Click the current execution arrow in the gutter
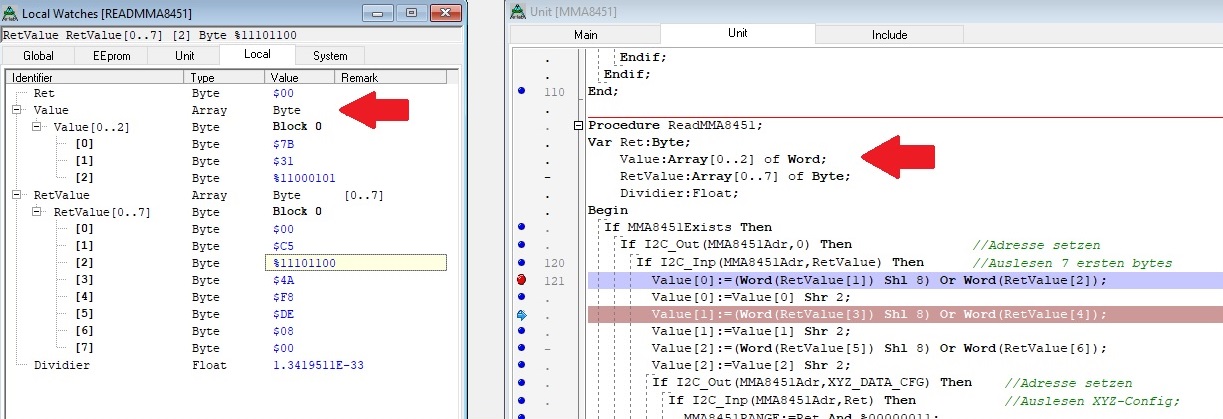Viewport: 1223px width, 419px height. pos(521,314)
